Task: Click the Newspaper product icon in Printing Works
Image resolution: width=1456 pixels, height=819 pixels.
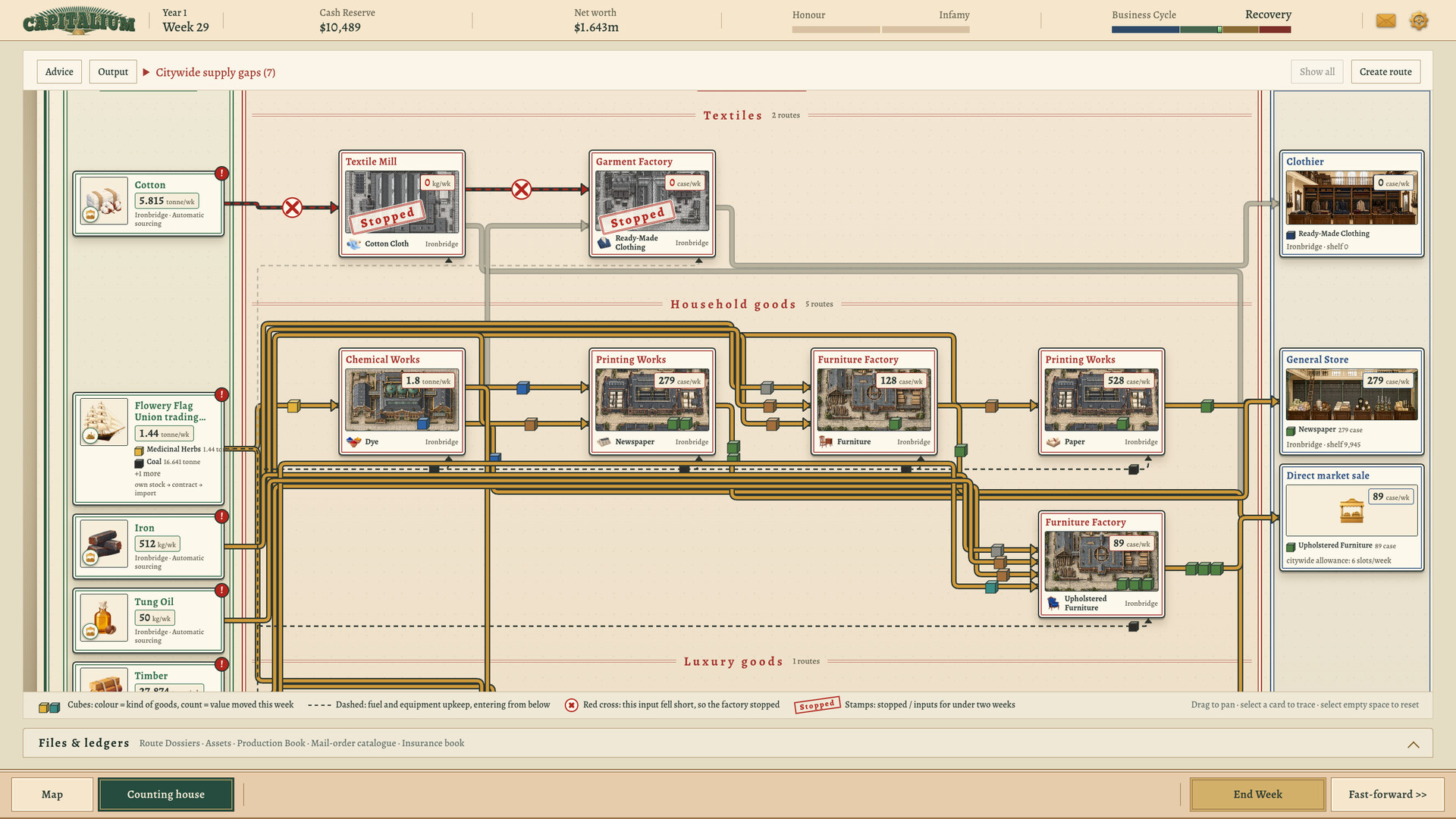Action: [604, 441]
